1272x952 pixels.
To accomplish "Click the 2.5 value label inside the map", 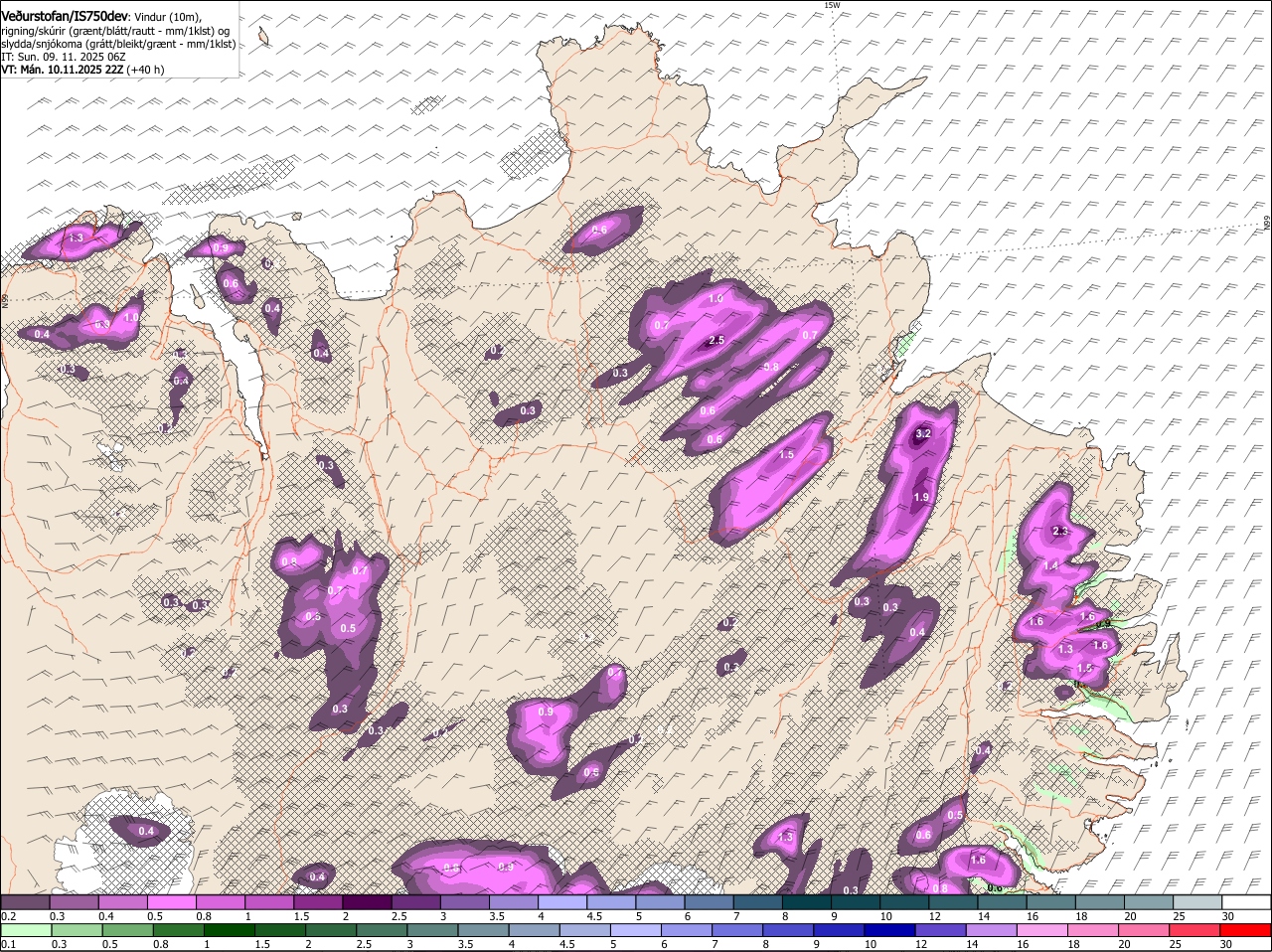I will (x=715, y=341).
